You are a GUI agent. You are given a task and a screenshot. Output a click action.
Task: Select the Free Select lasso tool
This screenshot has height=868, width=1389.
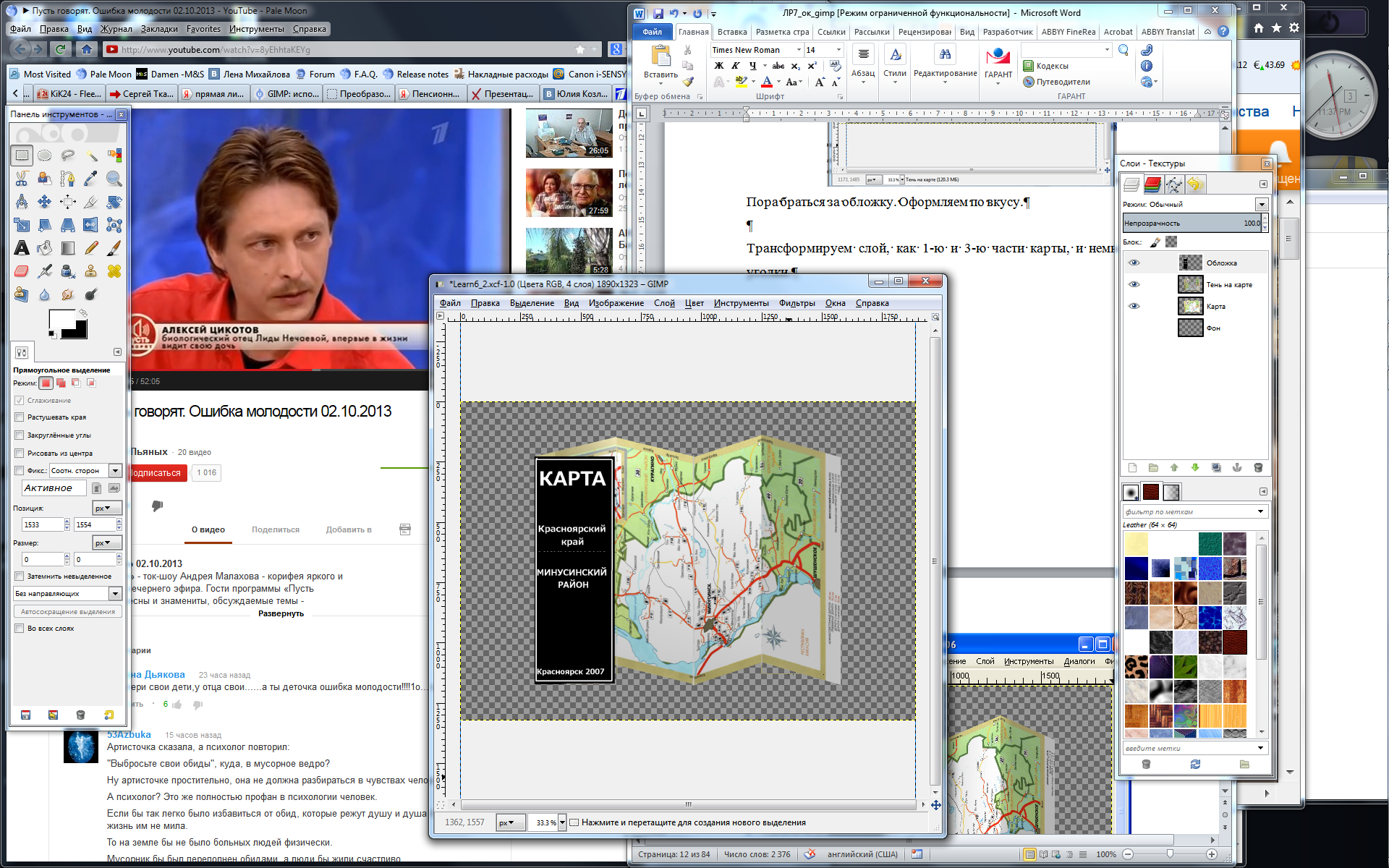pyautogui.click(x=68, y=156)
